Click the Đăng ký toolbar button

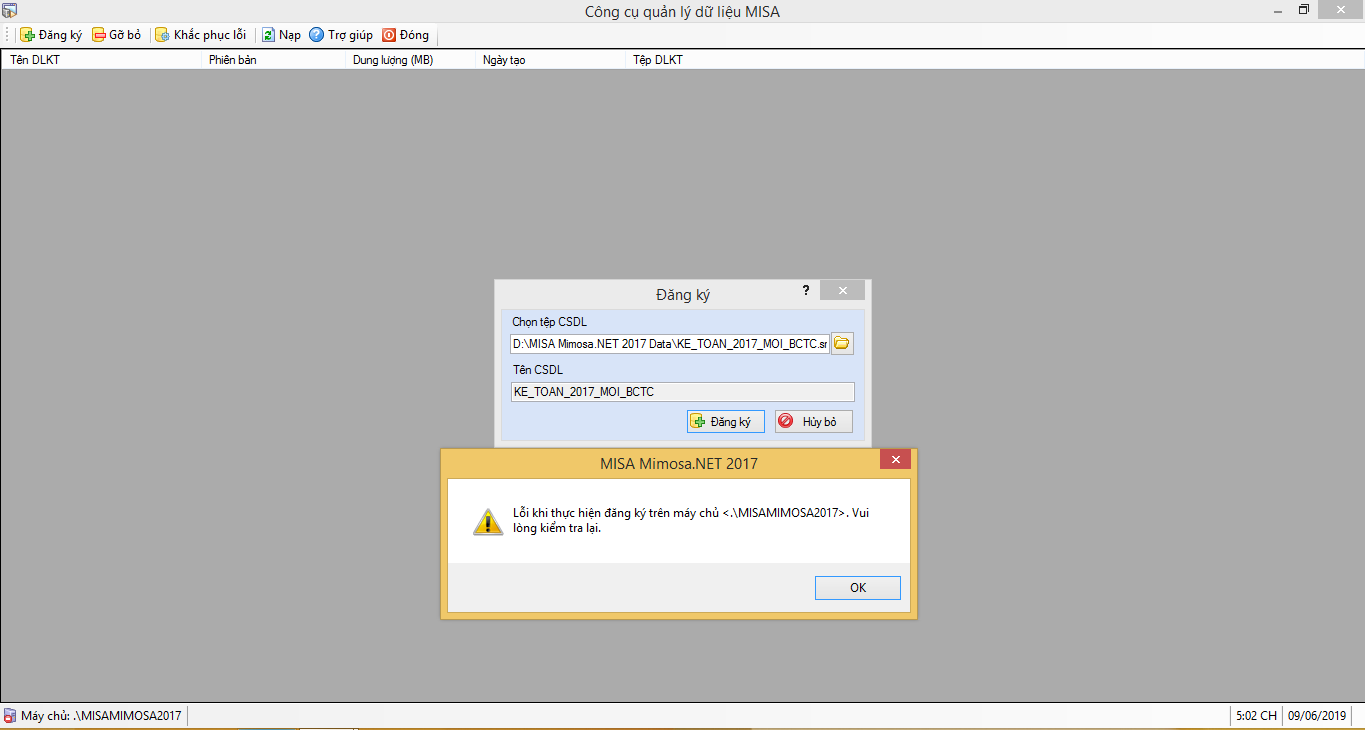[51, 35]
